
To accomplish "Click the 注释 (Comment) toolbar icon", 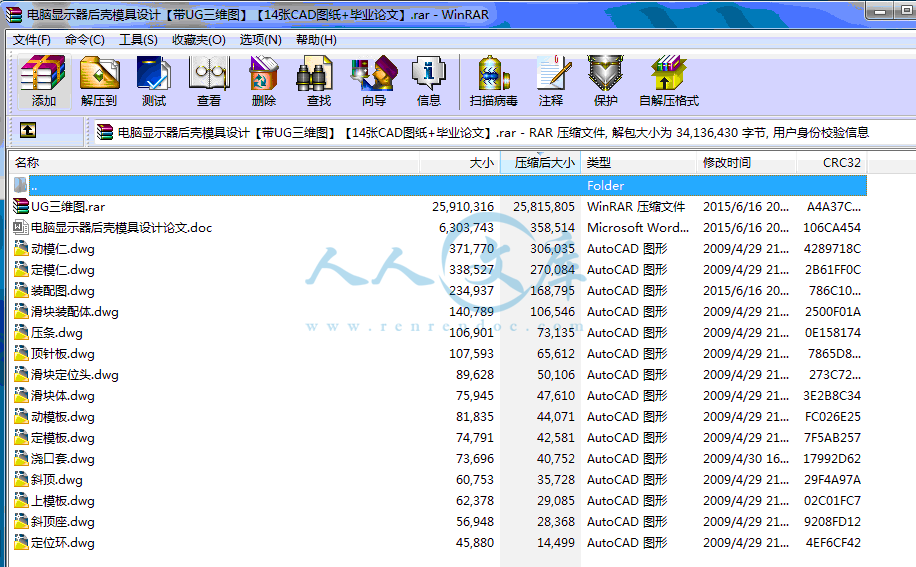I will click(x=552, y=74).
